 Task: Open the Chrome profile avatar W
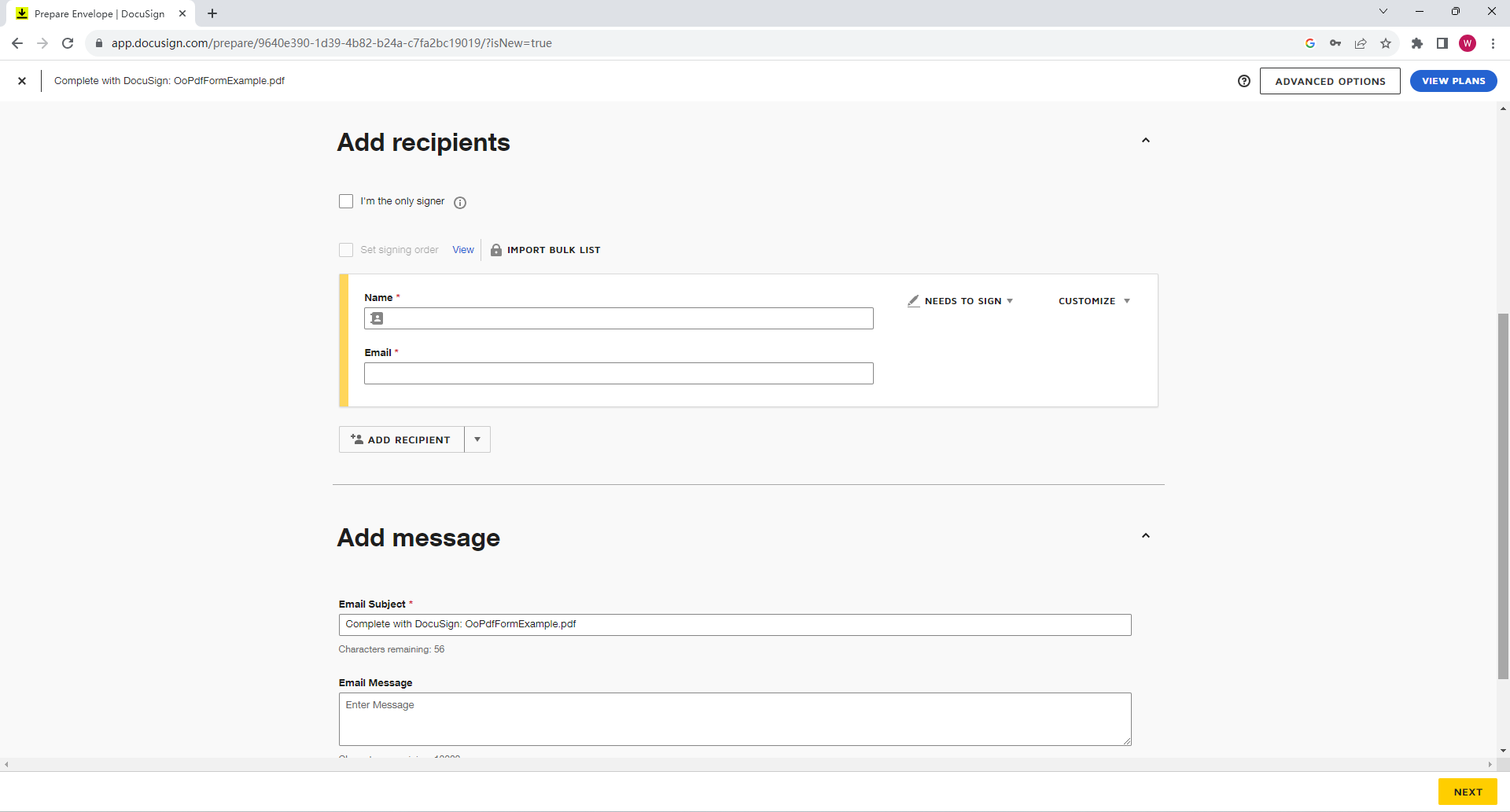[x=1468, y=43]
